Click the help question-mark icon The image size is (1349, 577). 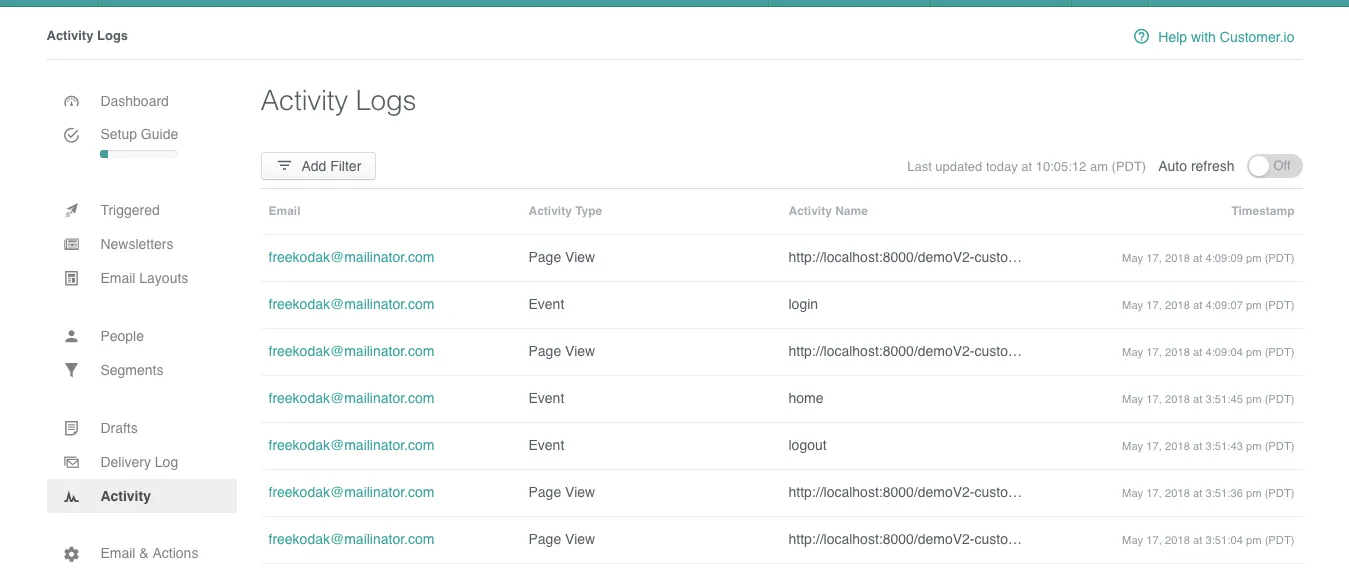click(1141, 37)
